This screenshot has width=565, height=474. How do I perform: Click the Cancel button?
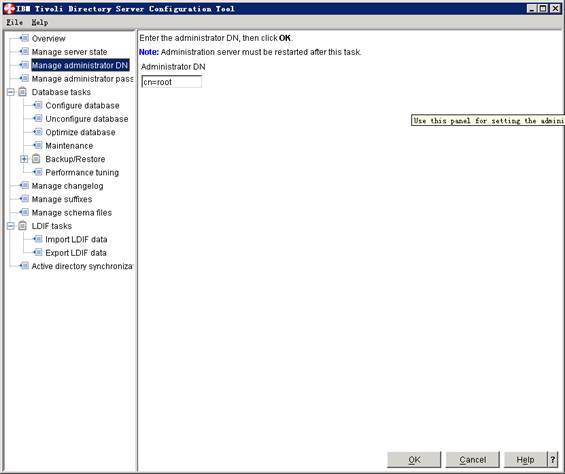pyautogui.click(x=472, y=460)
